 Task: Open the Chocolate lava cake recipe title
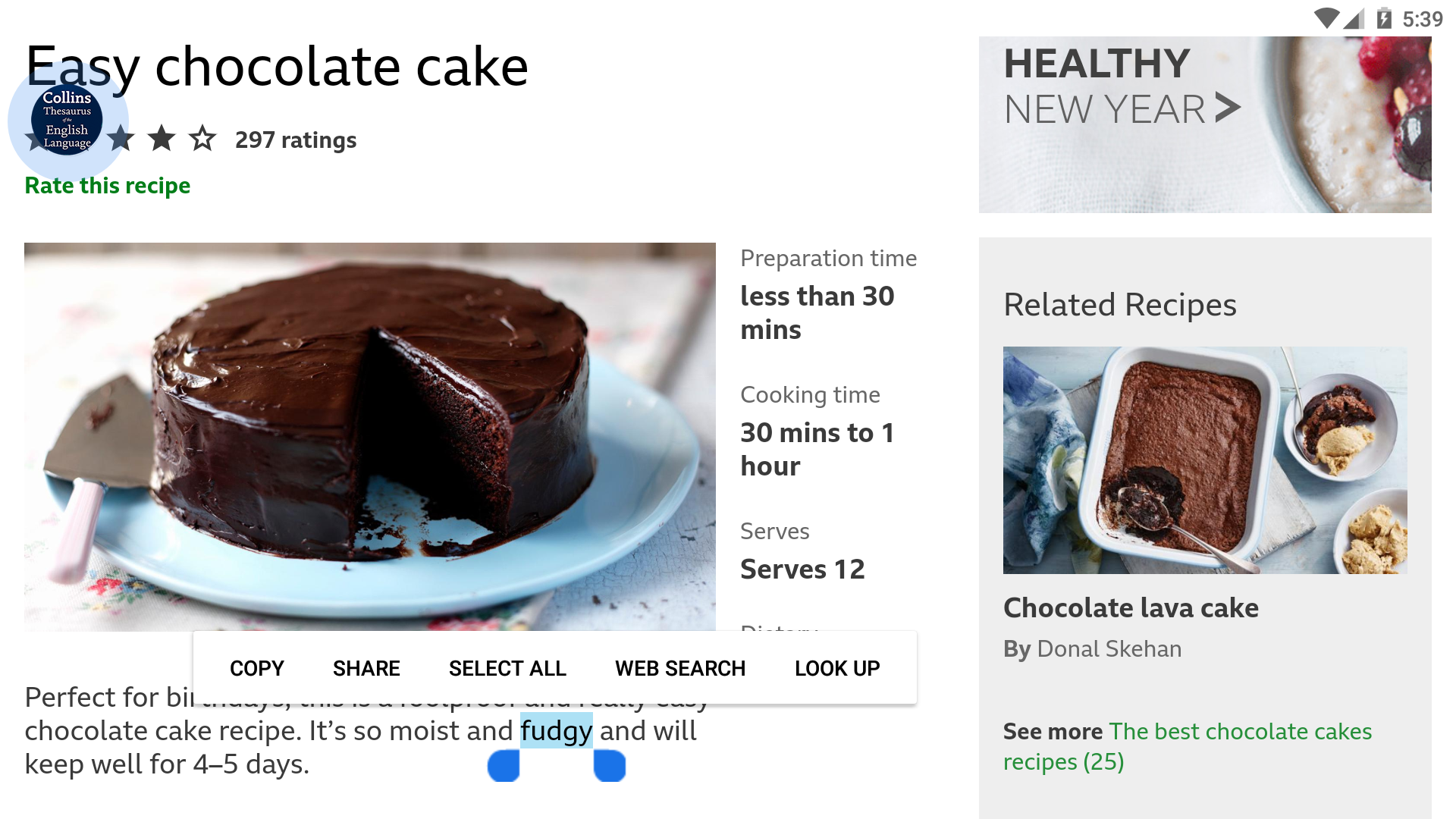[1131, 608]
